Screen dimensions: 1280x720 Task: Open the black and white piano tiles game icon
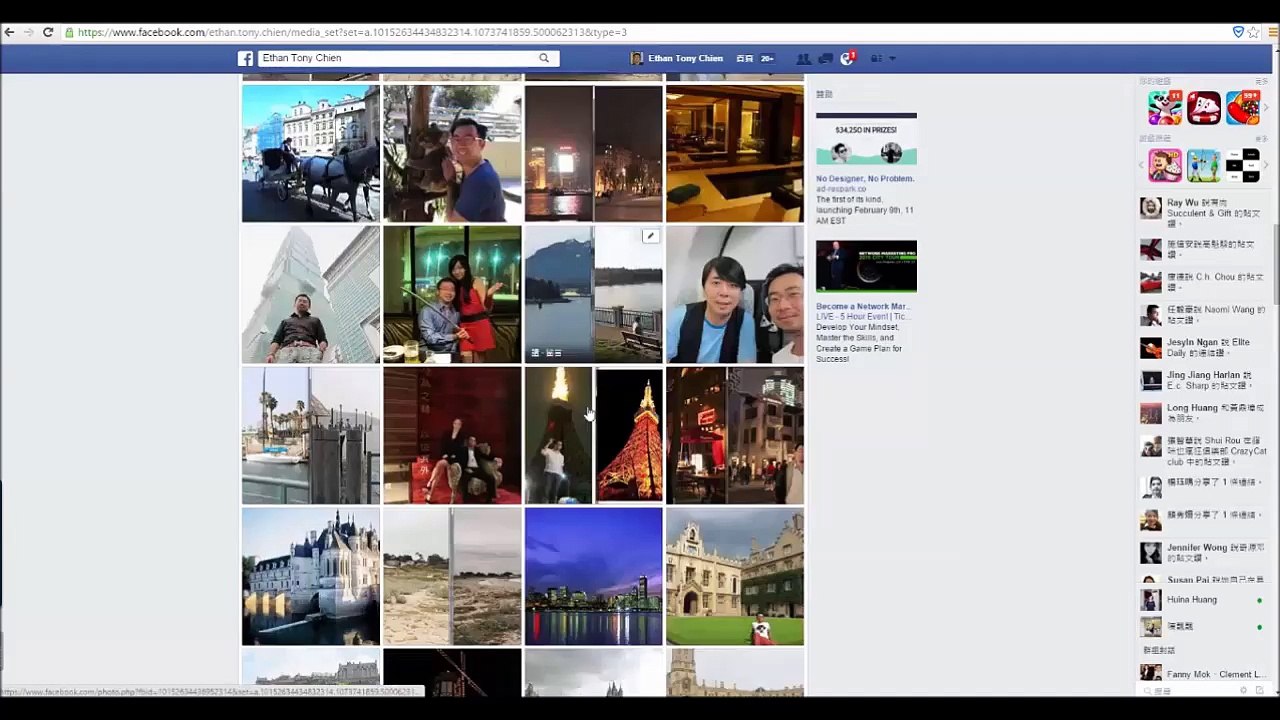(x=1243, y=165)
